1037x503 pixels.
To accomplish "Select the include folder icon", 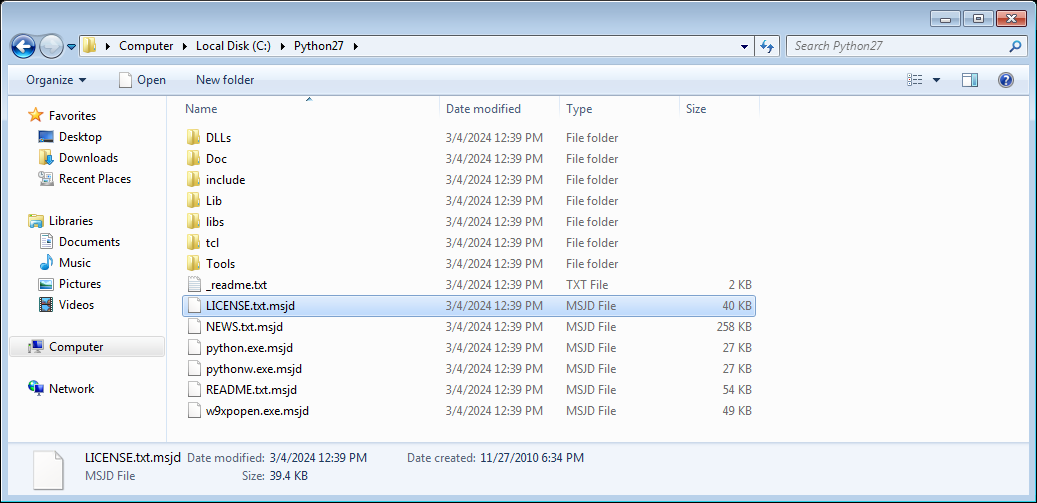I will point(193,180).
